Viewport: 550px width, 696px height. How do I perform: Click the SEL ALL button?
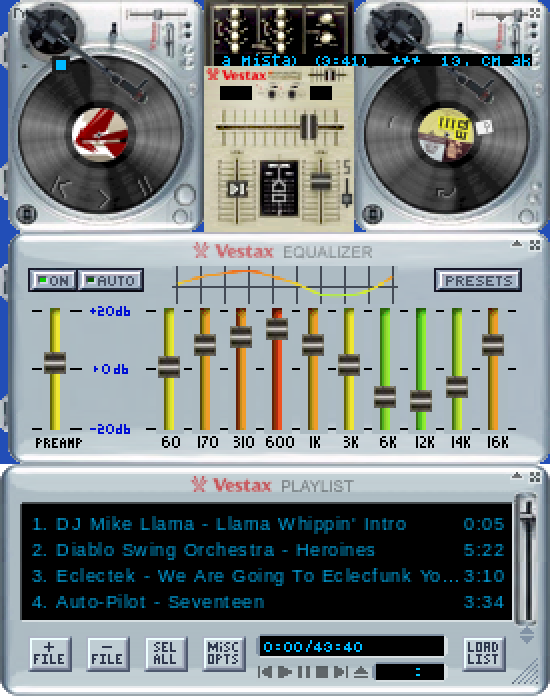tap(165, 653)
